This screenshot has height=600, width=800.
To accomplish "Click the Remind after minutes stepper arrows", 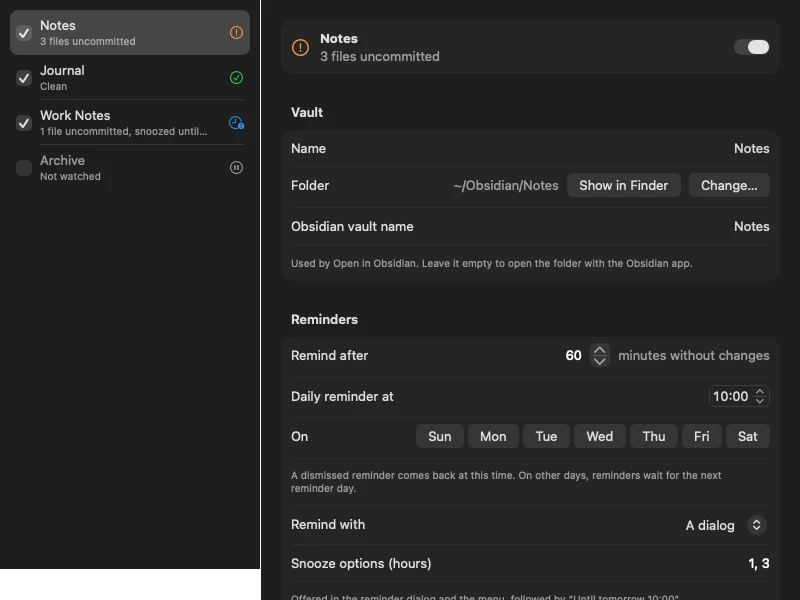I will pos(599,356).
